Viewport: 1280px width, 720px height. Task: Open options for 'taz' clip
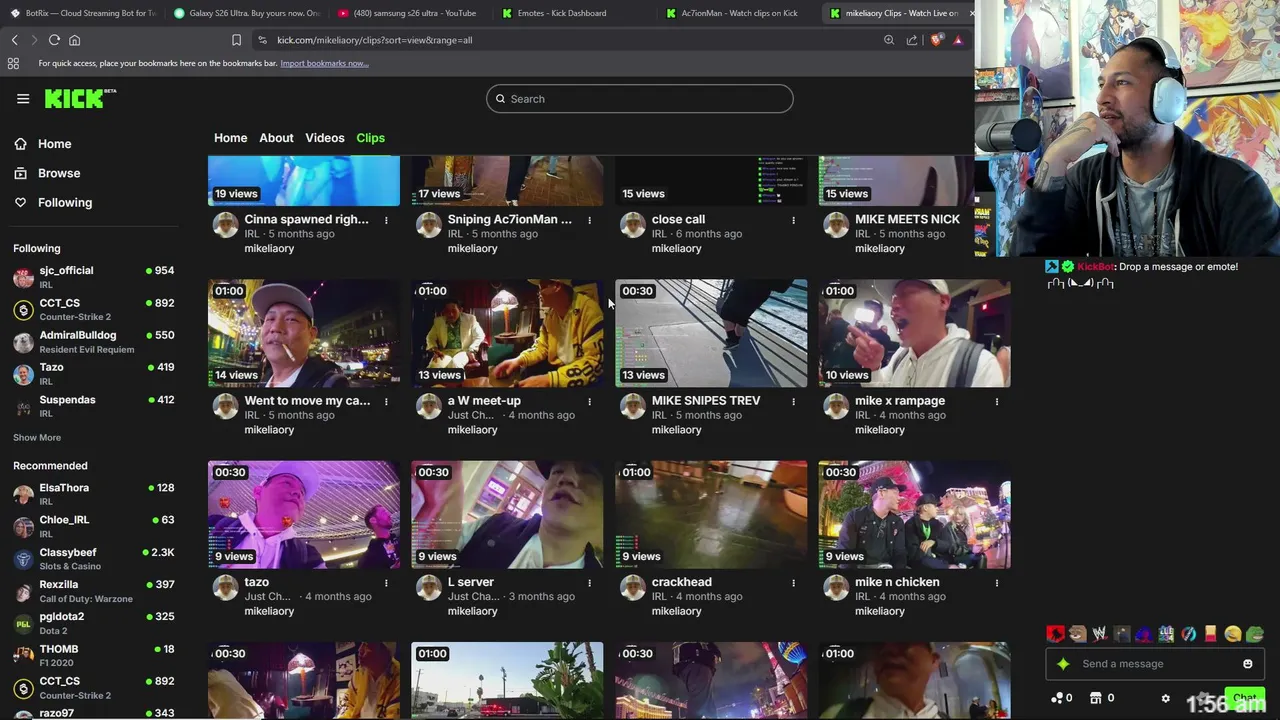386,582
